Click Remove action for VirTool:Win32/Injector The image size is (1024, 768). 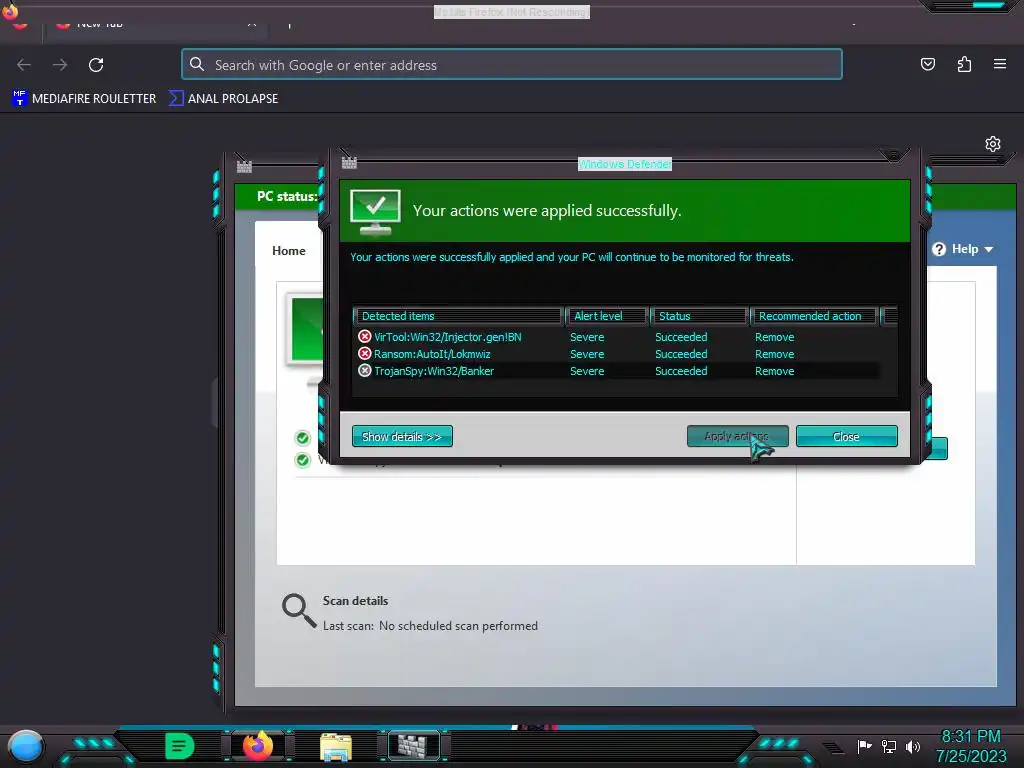[x=775, y=337]
